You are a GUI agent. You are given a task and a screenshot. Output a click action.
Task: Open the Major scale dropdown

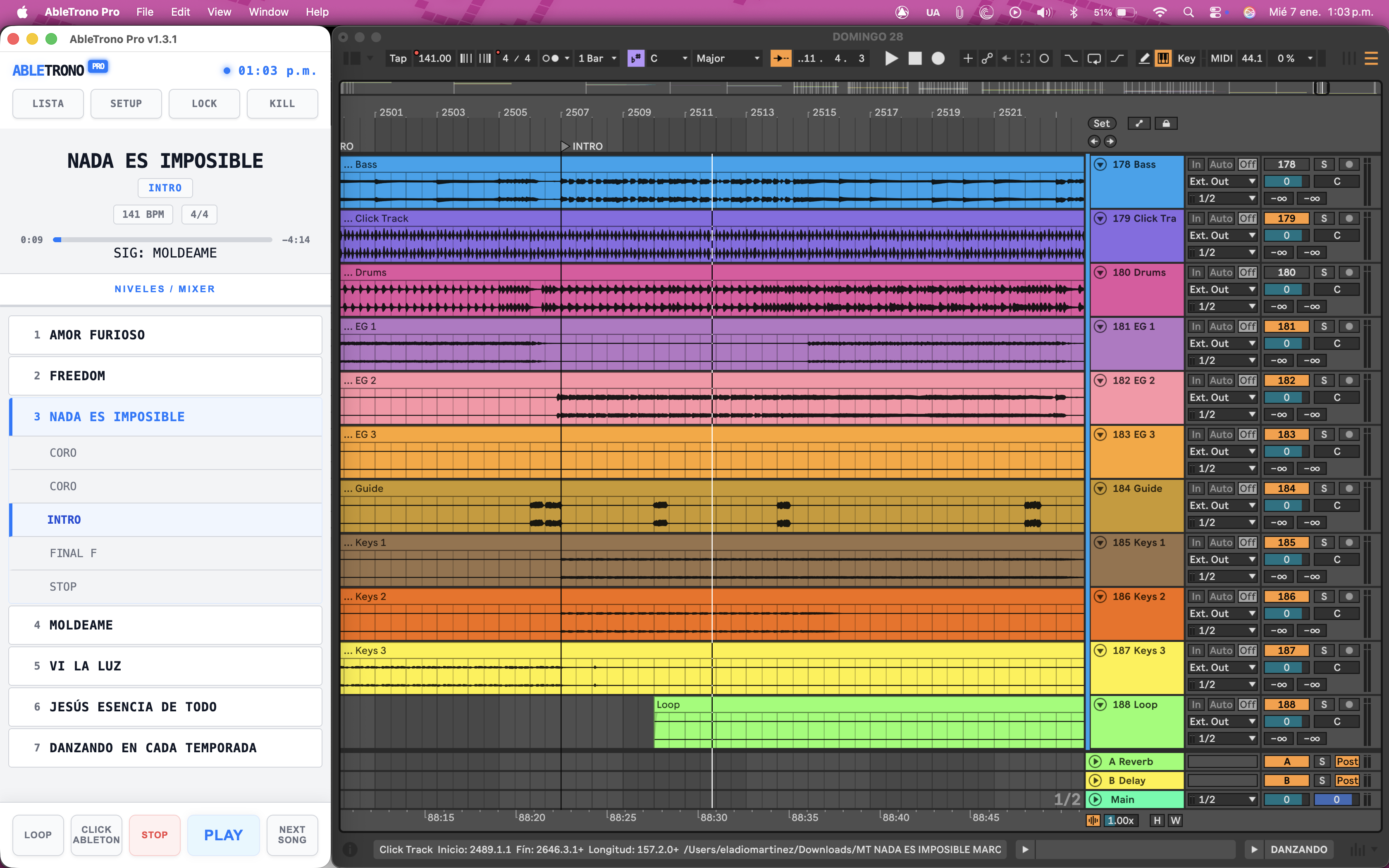point(727,58)
